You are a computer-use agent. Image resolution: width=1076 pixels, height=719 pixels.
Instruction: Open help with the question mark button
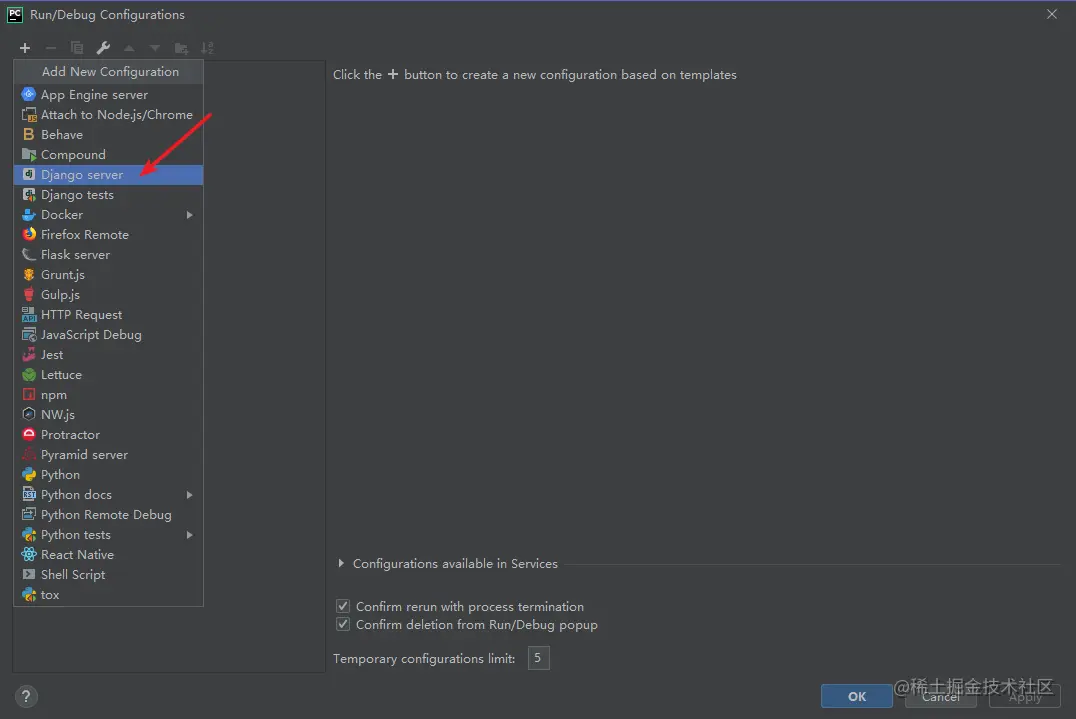pos(26,696)
